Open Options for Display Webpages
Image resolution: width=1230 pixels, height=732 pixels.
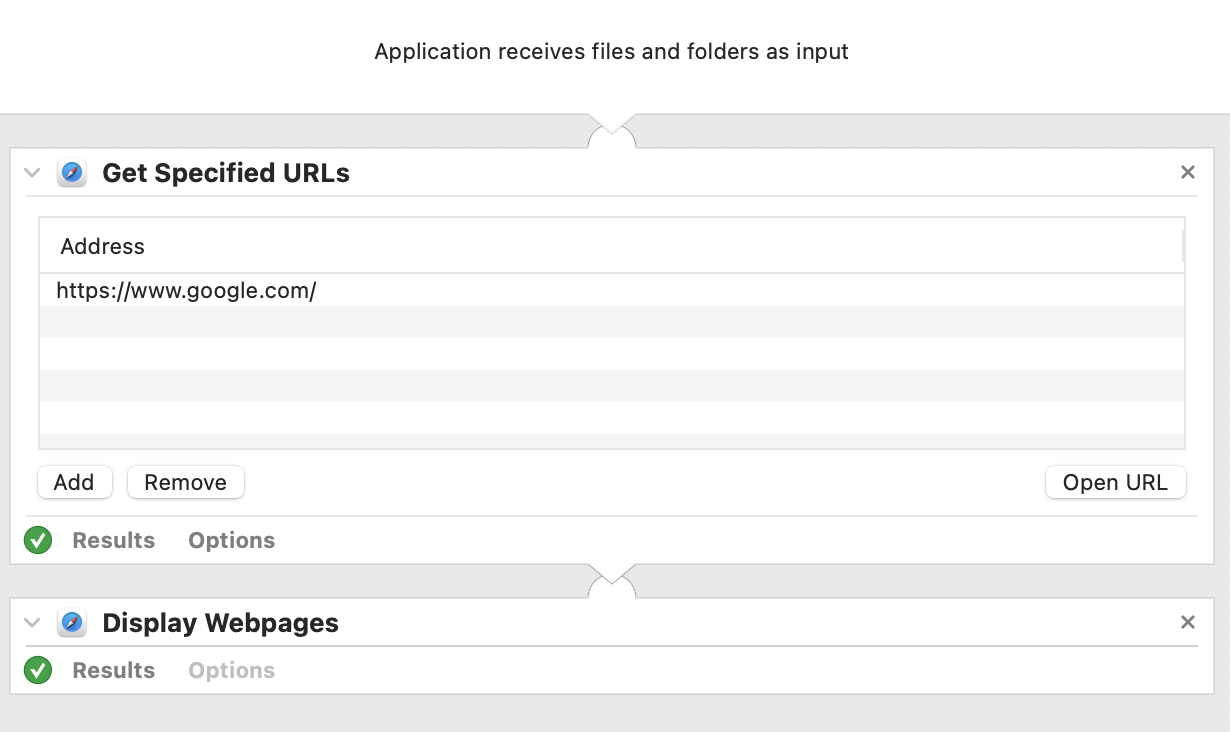231,670
